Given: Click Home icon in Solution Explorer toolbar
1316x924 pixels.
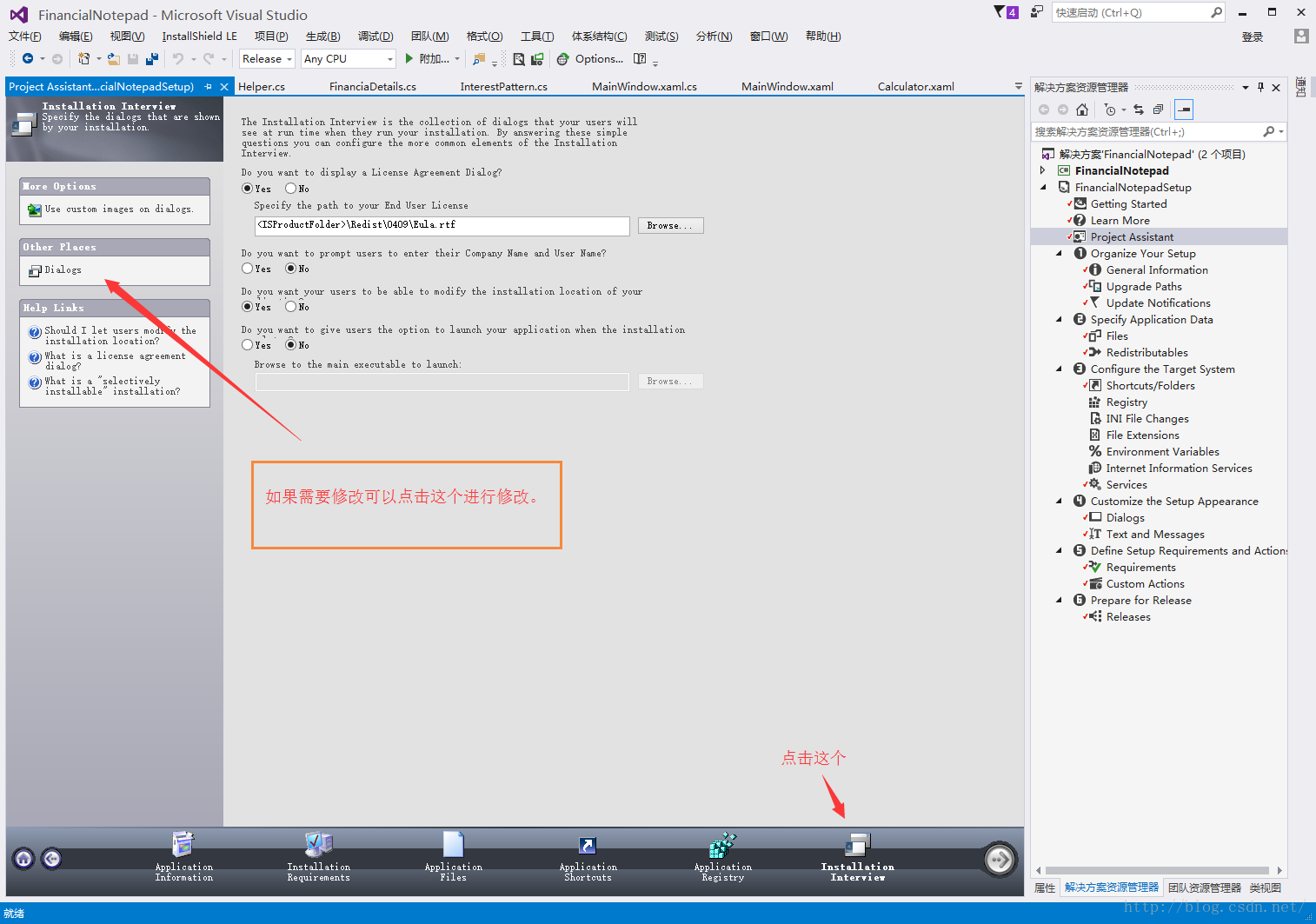Looking at the screenshot, I should (x=1082, y=110).
